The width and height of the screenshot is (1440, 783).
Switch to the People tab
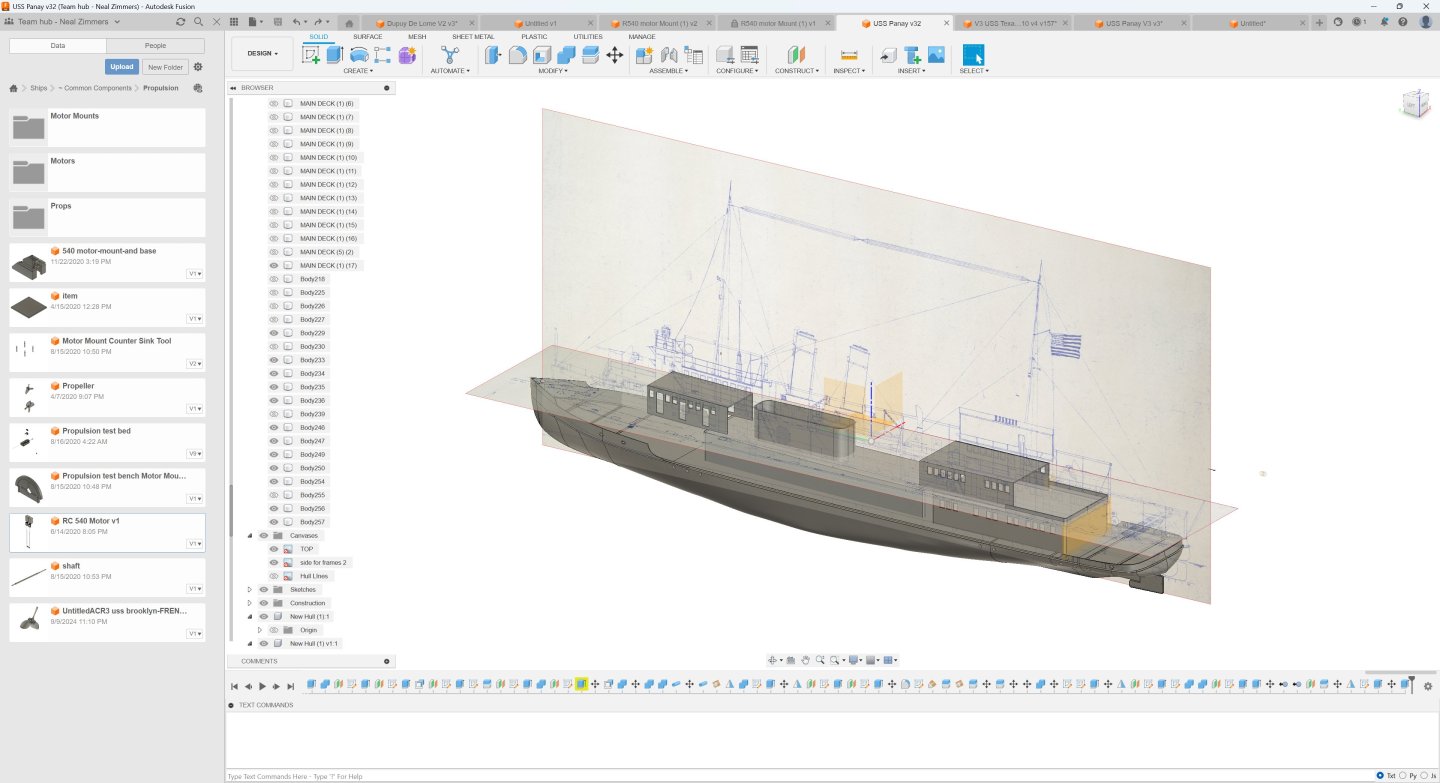pyautogui.click(x=155, y=45)
